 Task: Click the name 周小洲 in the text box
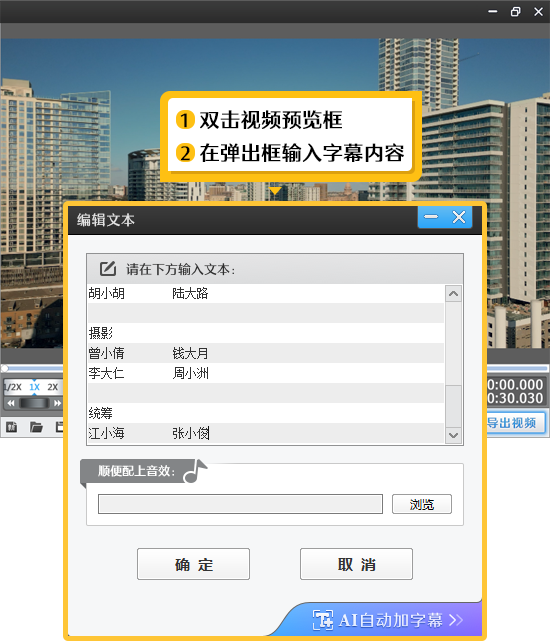(x=190, y=373)
